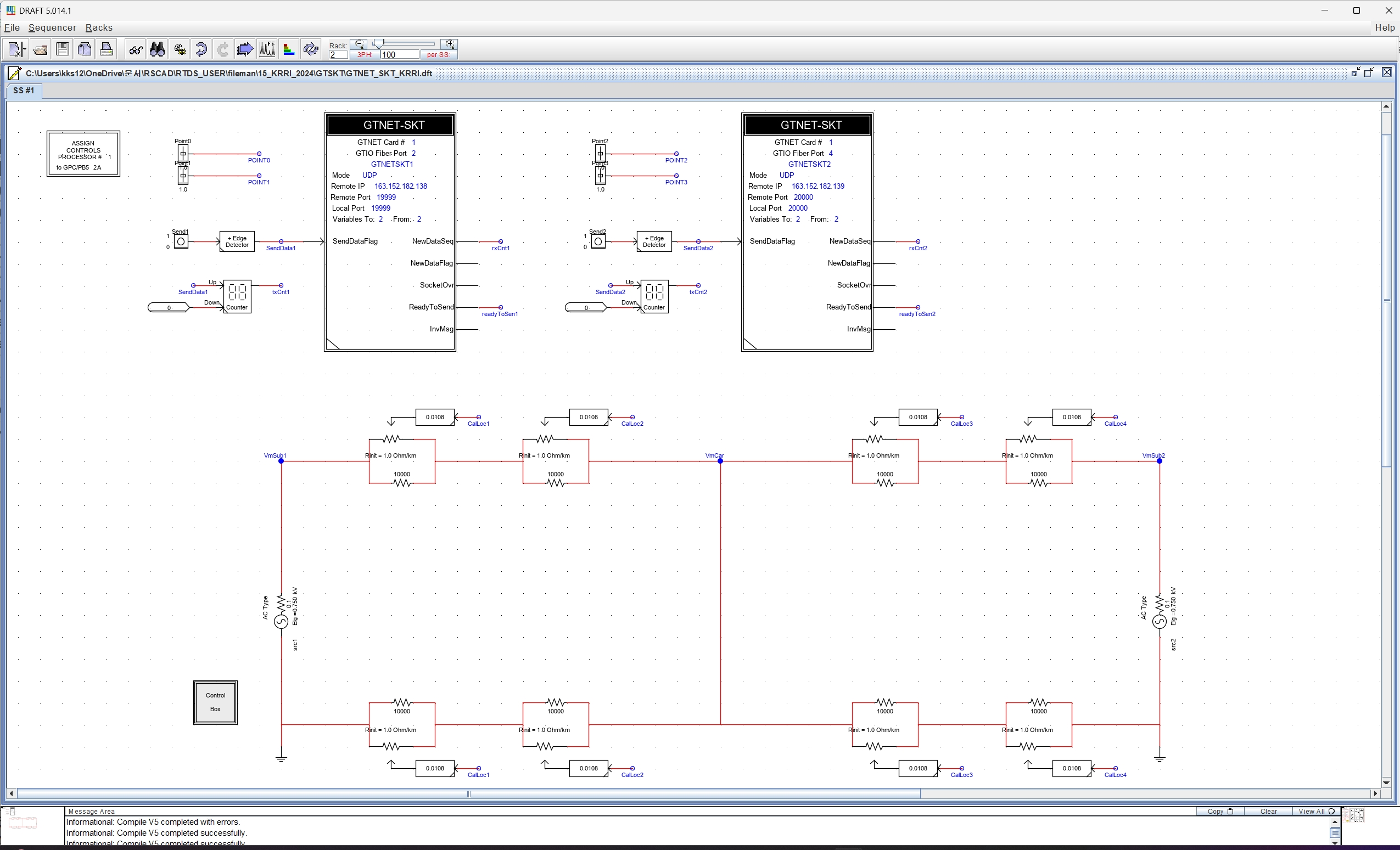The height and width of the screenshot is (850, 1400).
Task: Click the undo curved arrow icon
Action: (x=201, y=49)
